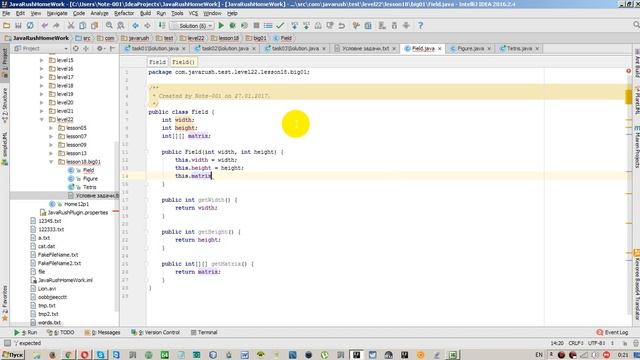Click the red error indicator atop editor stripe

[x=629, y=71]
